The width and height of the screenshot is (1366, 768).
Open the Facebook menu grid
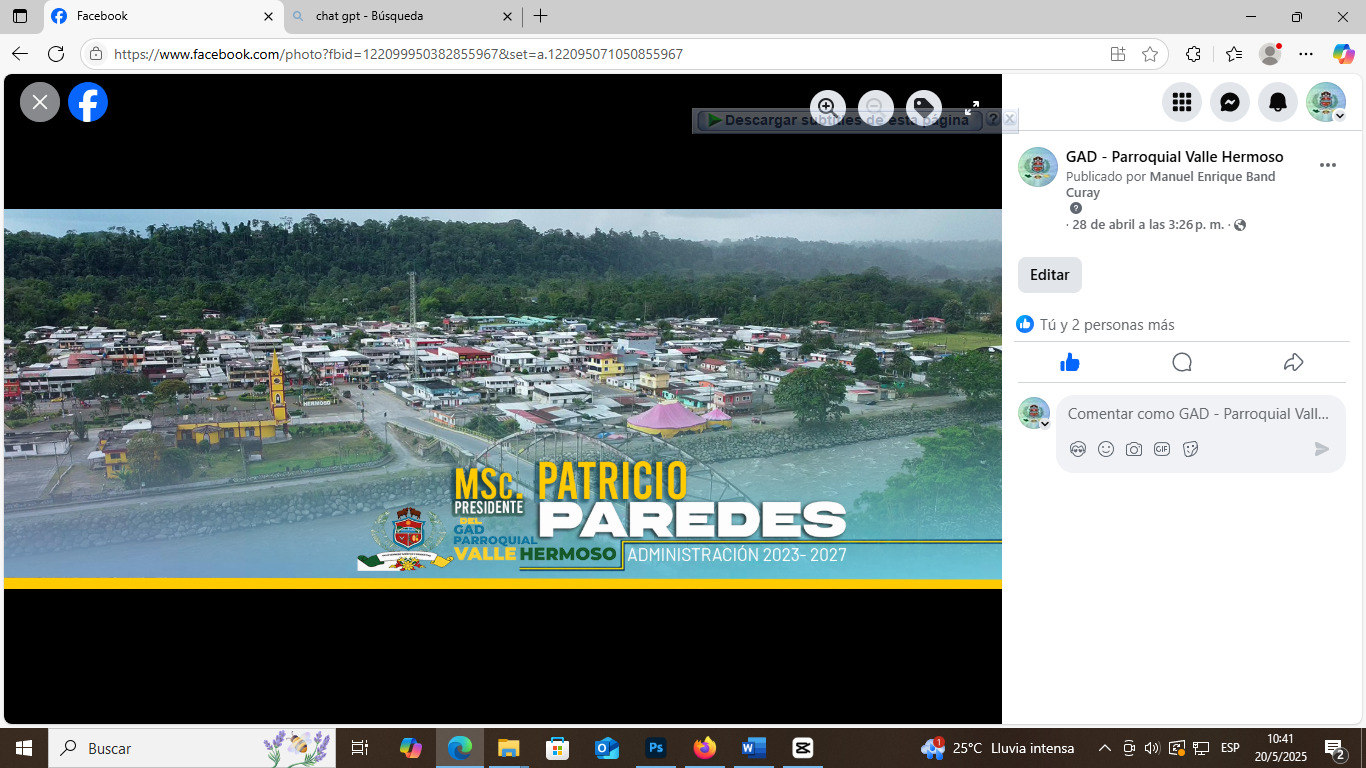1182,102
